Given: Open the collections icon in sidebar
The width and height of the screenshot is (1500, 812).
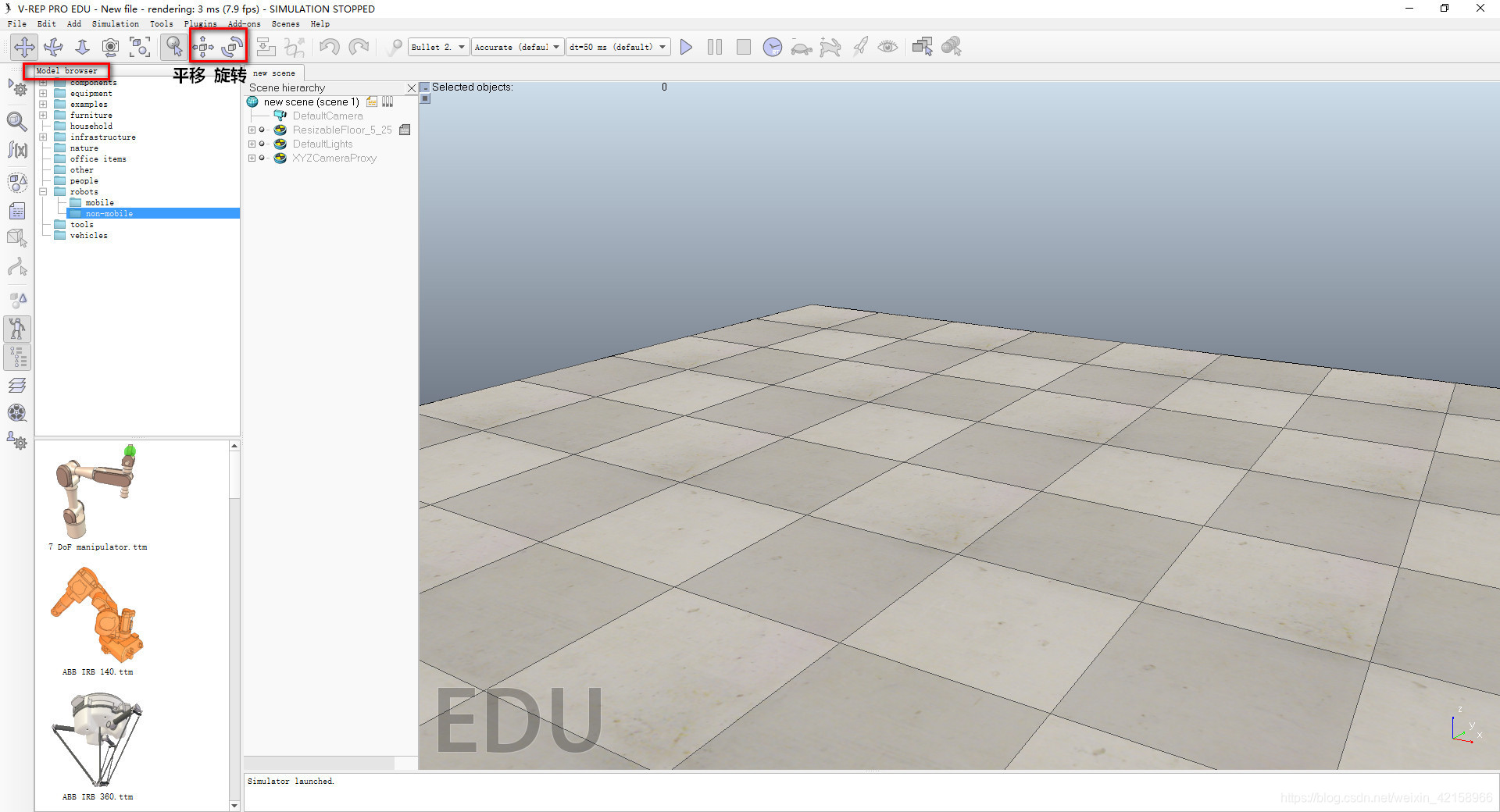Looking at the screenshot, I should (x=17, y=182).
